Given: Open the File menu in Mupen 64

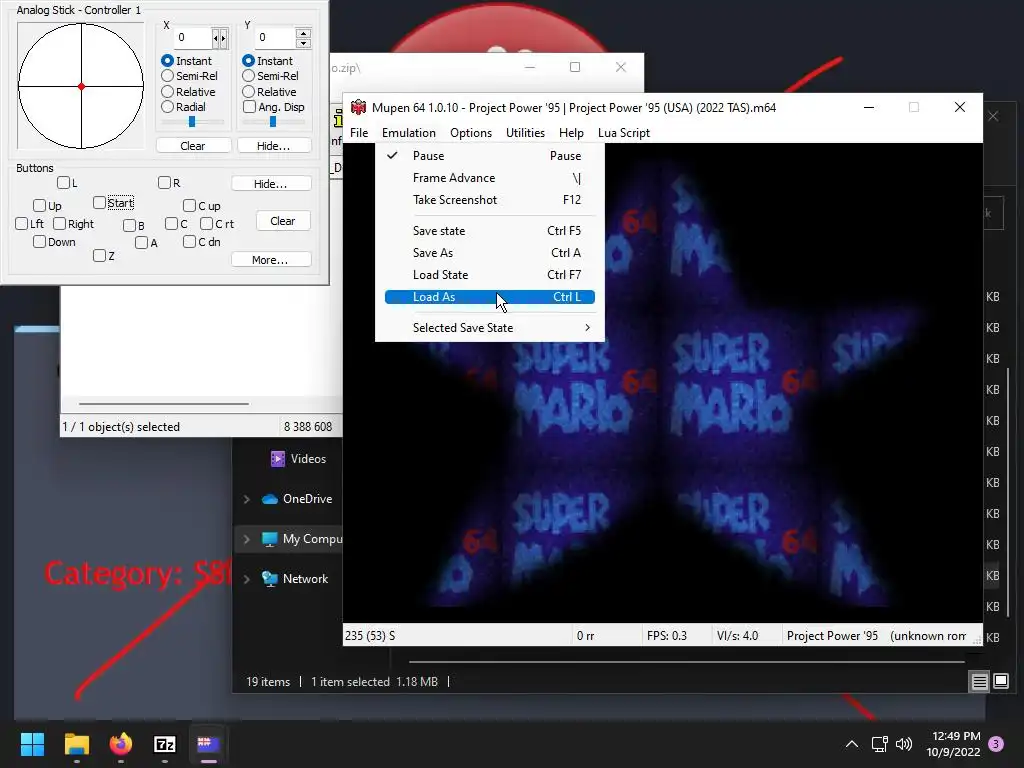Looking at the screenshot, I should [x=359, y=133].
